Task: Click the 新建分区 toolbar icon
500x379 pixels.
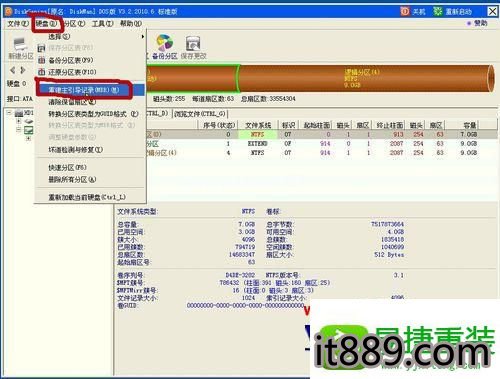Action: pos(20,44)
